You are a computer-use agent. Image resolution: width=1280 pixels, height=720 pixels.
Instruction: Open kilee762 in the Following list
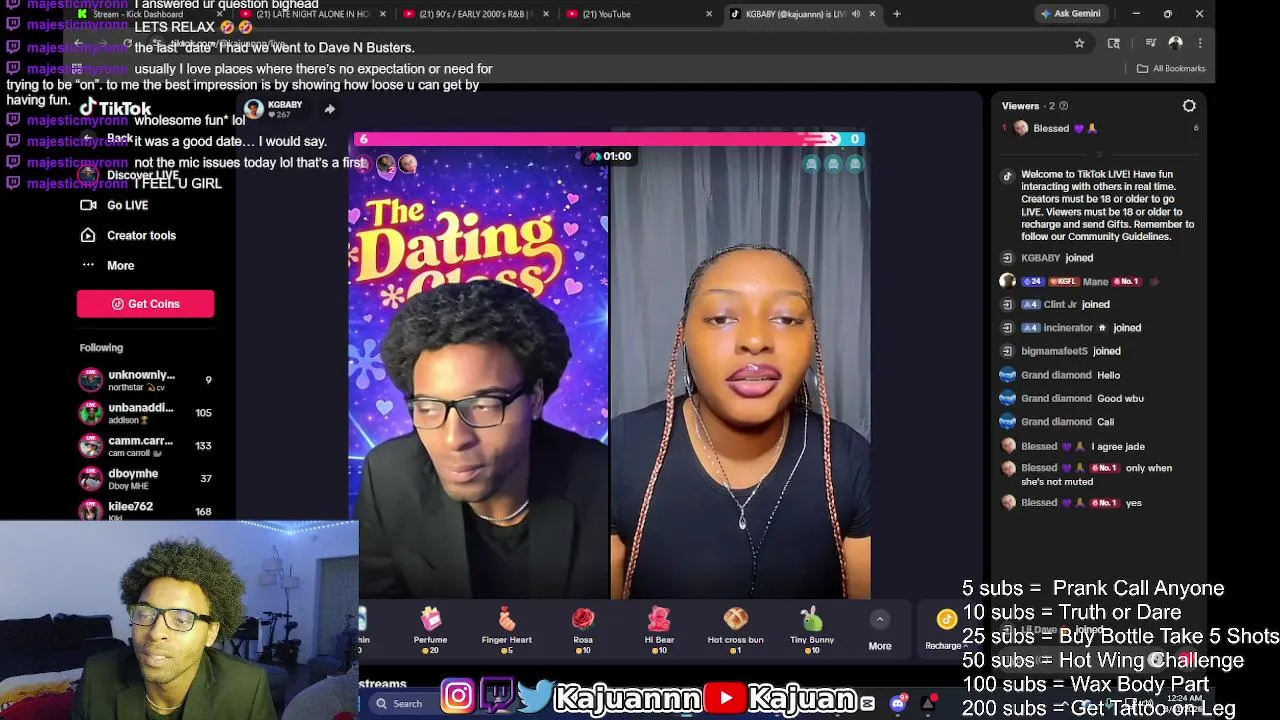click(145, 510)
